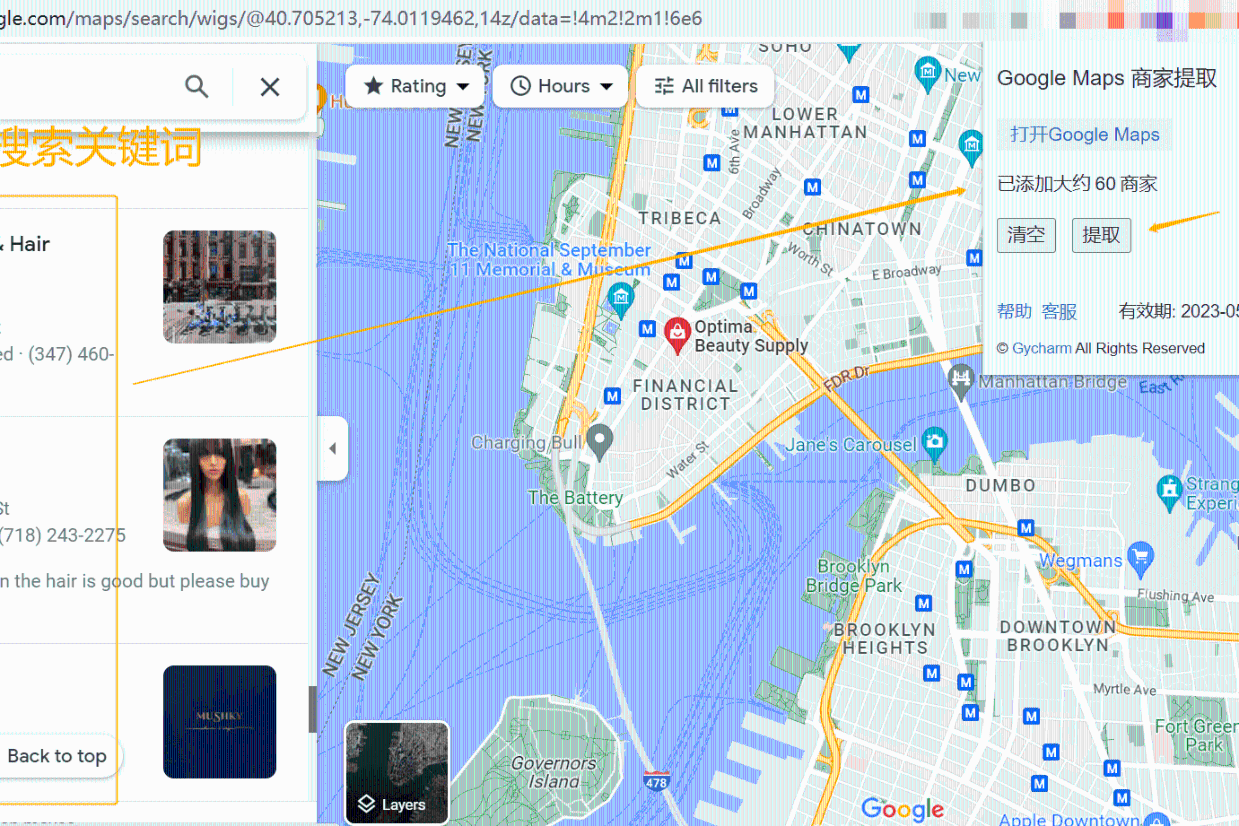Select Optima Beauty Supply map pin

(677, 336)
